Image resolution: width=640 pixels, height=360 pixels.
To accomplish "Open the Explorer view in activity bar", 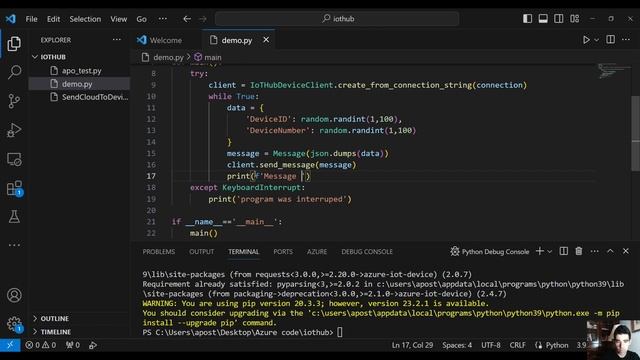I will [14, 44].
